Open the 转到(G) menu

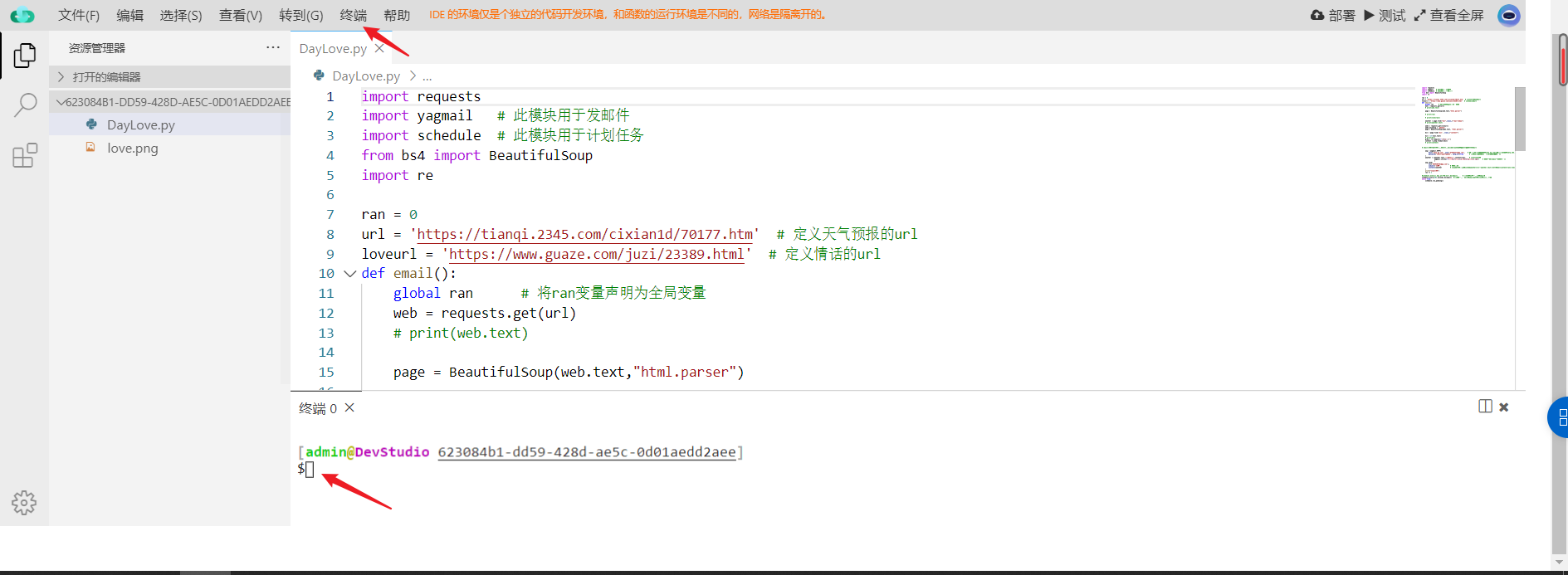click(x=301, y=15)
